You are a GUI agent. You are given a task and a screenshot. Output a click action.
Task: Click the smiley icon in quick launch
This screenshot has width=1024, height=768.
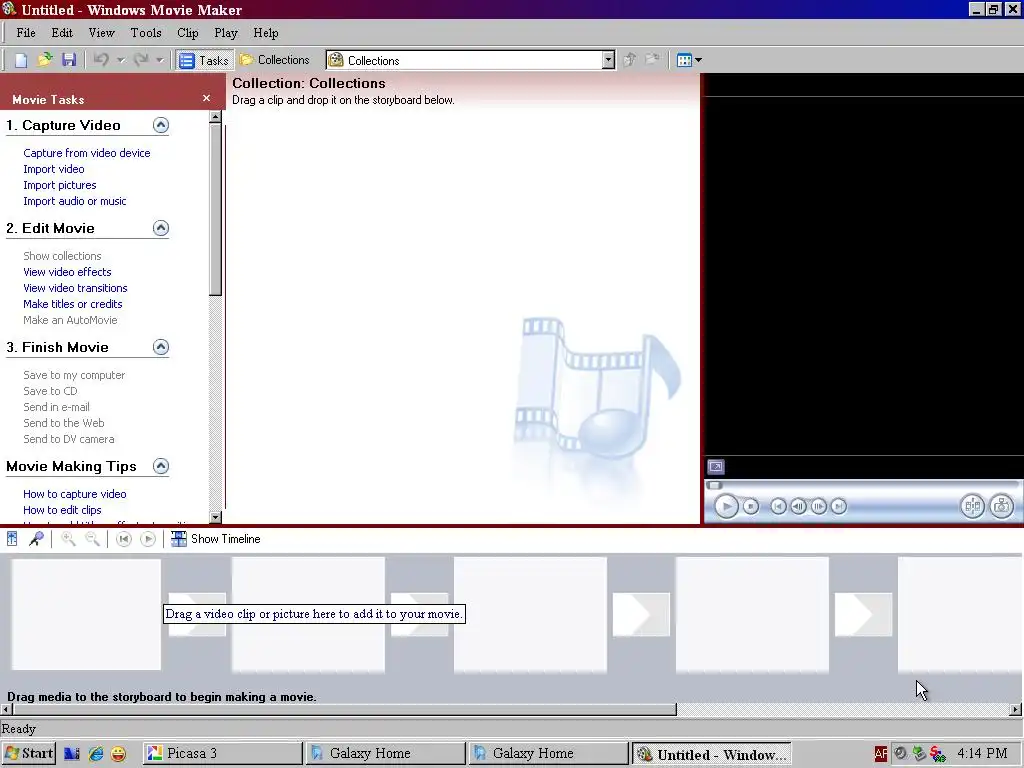coord(118,754)
